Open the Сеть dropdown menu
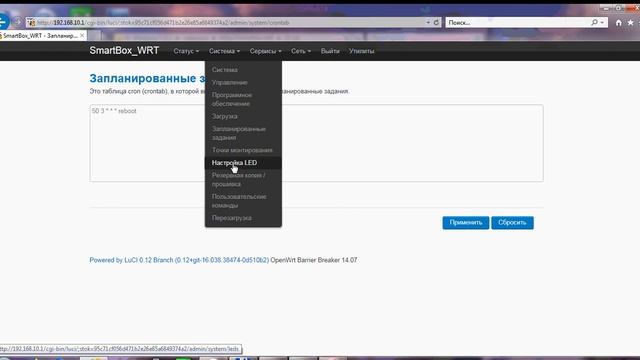The image size is (640, 360). (301, 51)
